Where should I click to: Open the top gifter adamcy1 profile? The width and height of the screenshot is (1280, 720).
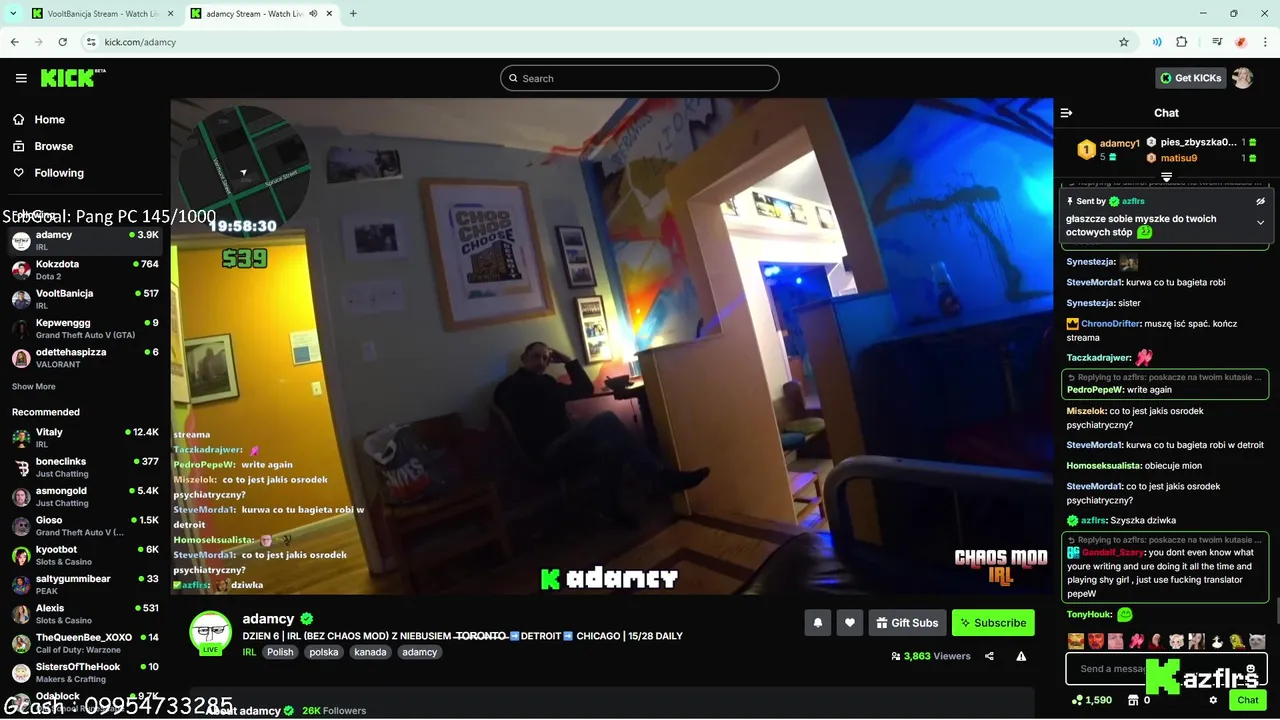(x=1119, y=144)
